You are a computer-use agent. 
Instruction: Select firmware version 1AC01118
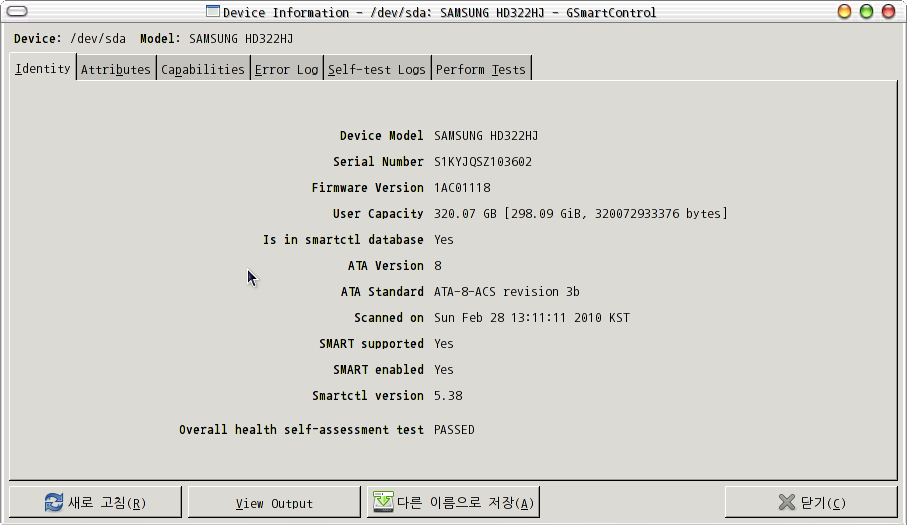[462, 188]
